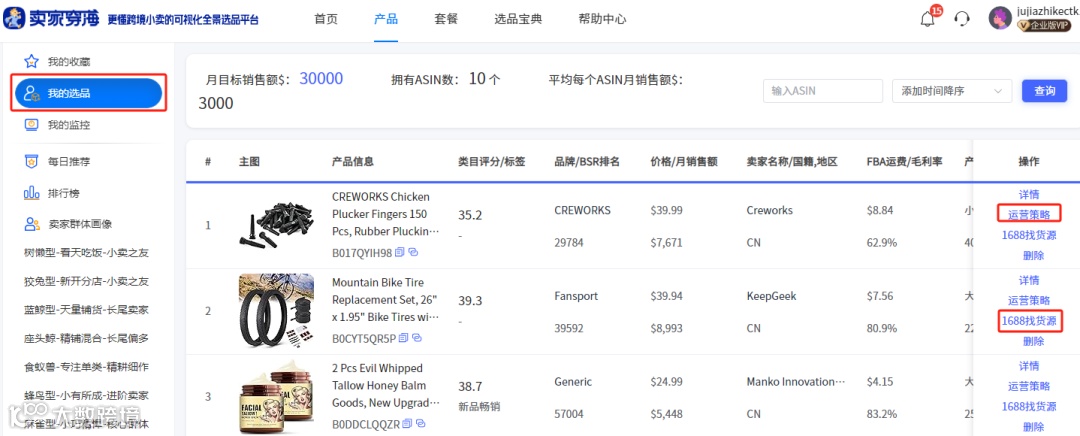This screenshot has height=436, width=1080.
Task: Delete the Mountain Bike Tire row via 删除
Action: coord(1033,341)
